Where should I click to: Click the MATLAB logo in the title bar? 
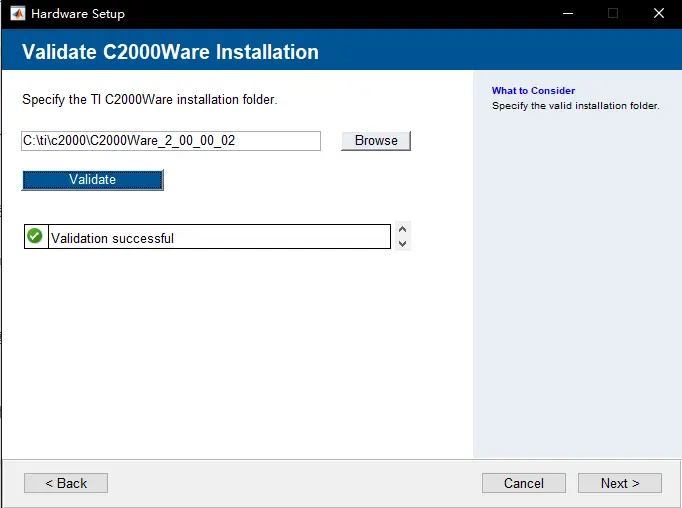pyautogui.click(x=17, y=14)
